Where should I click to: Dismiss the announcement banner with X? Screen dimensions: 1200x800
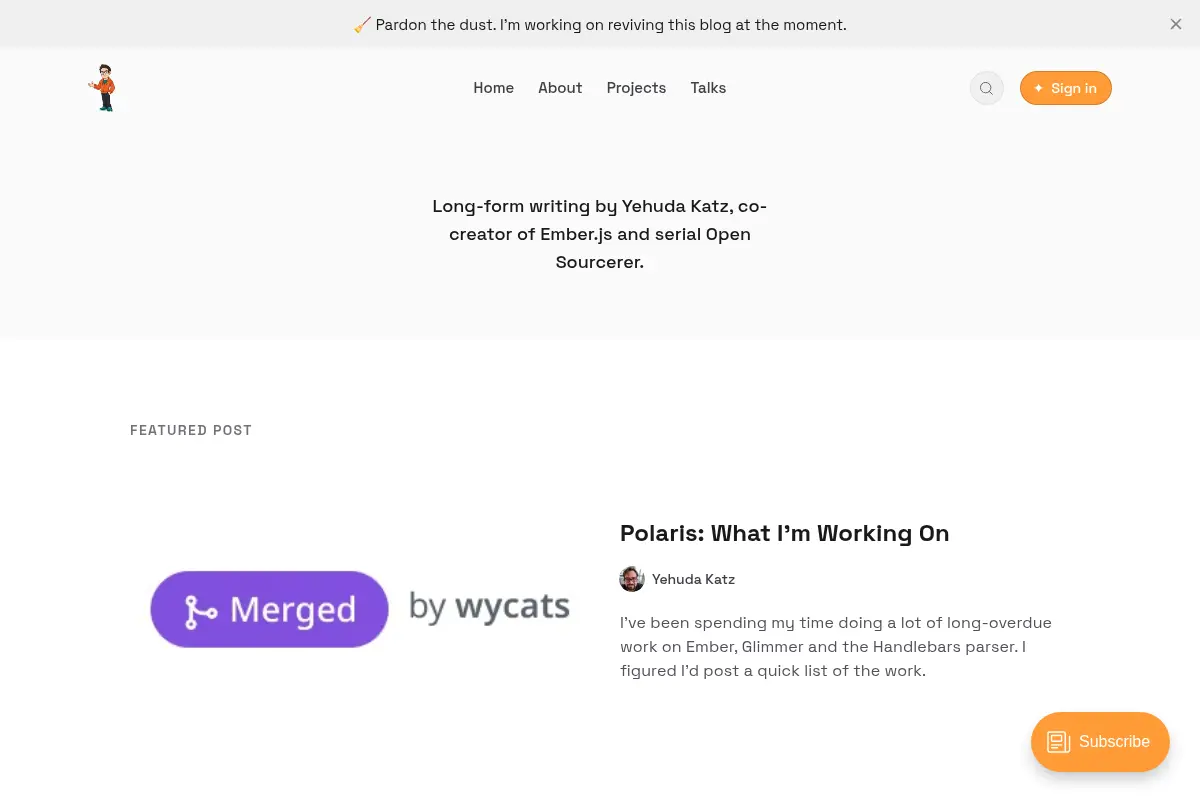(1176, 24)
